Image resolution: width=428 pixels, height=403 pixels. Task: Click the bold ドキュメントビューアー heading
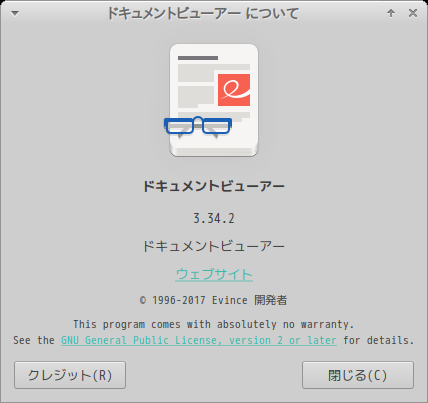click(214, 186)
